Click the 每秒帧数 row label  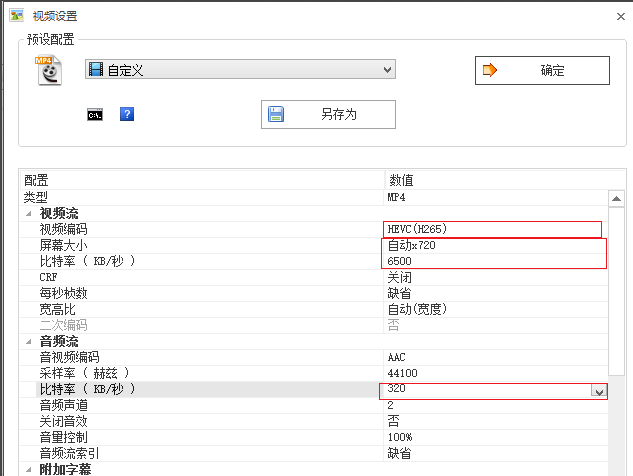63,294
